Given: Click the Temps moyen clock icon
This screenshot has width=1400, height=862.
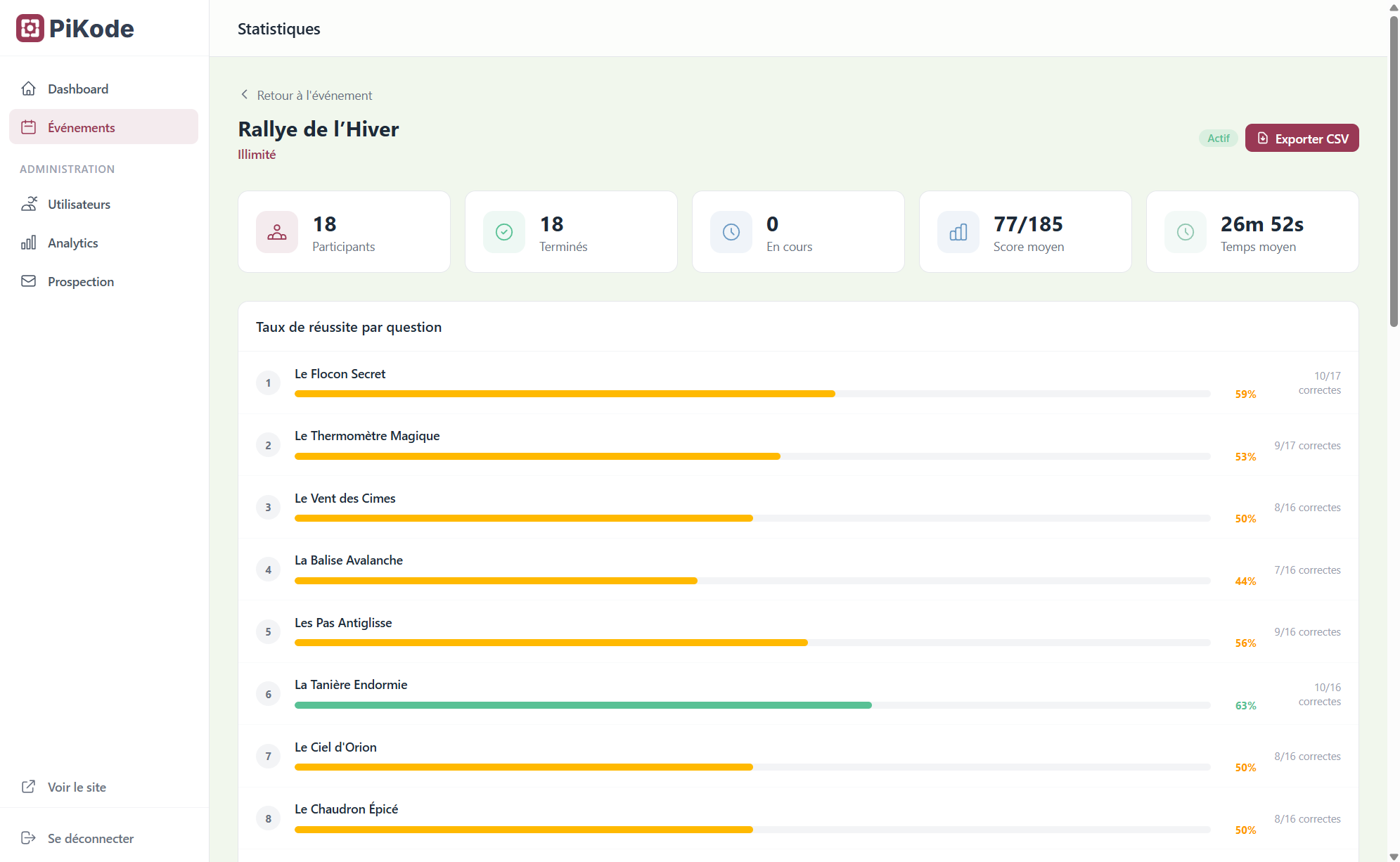Looking at the screenshot, I should [x=1186, y=232].
